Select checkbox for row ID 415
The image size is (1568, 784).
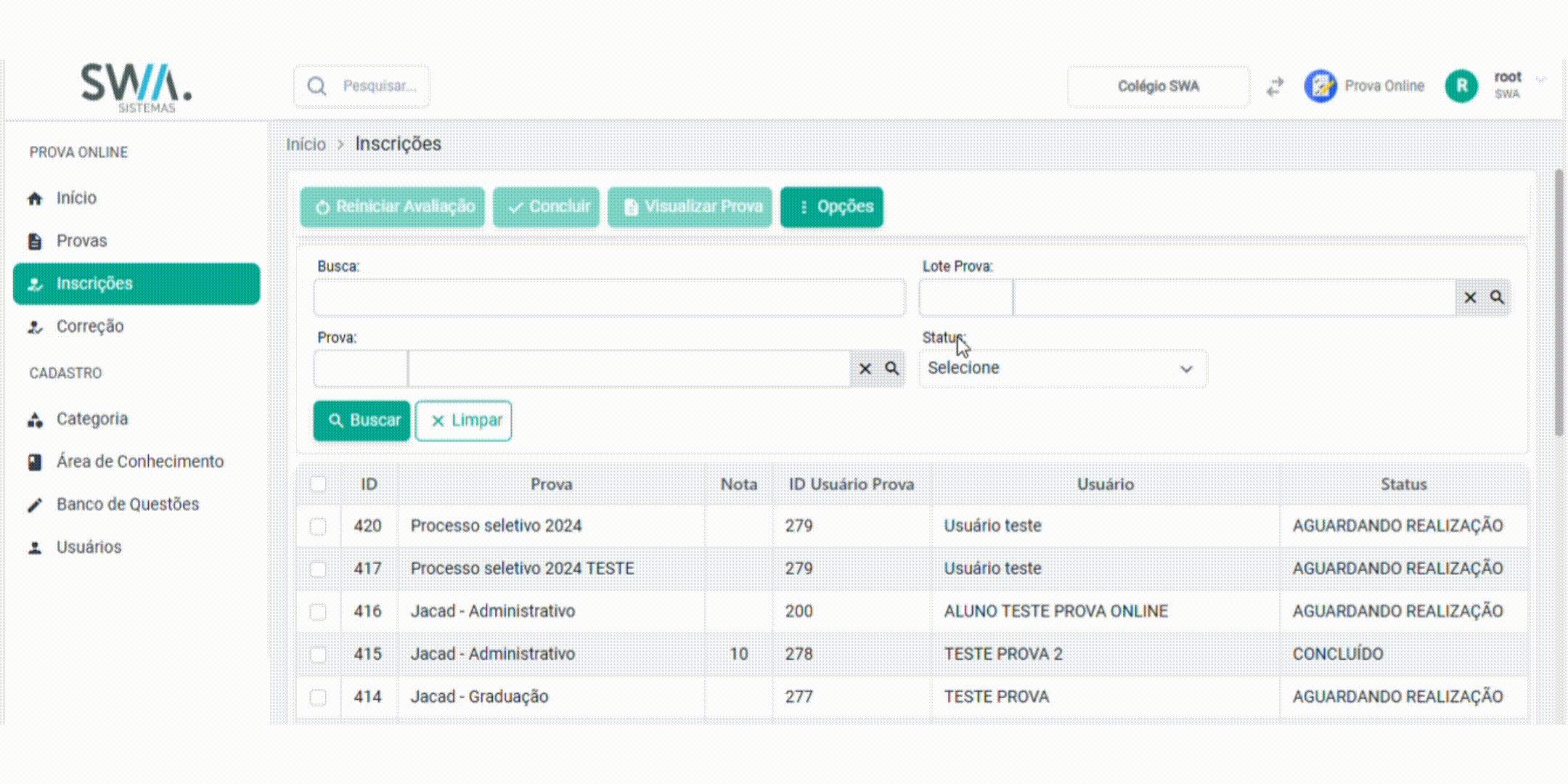click(x=318, y=655)
